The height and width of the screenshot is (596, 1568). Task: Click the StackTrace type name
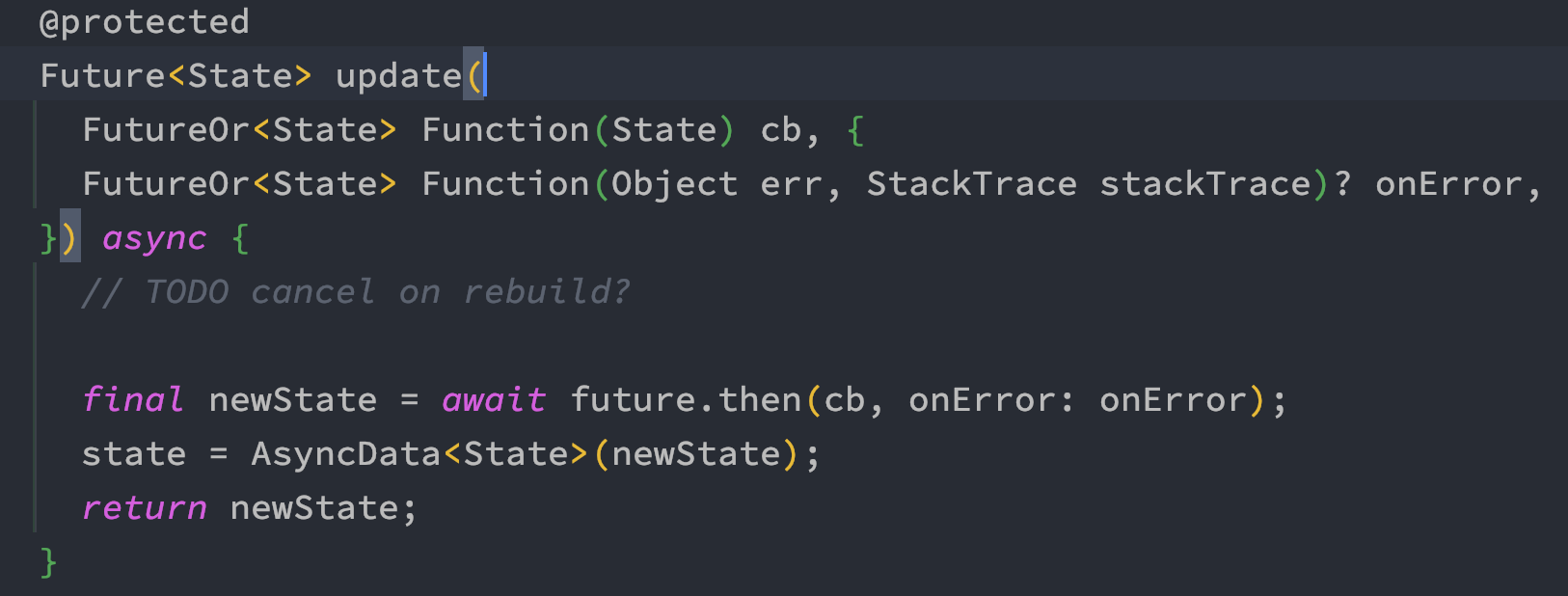point(971,184)
